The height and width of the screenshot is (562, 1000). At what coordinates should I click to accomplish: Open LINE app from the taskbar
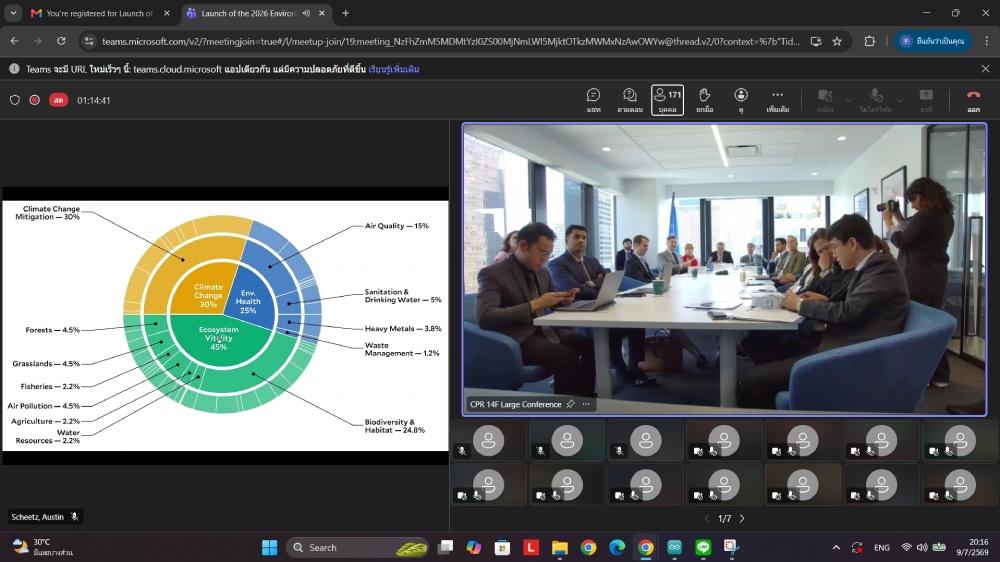703,547
